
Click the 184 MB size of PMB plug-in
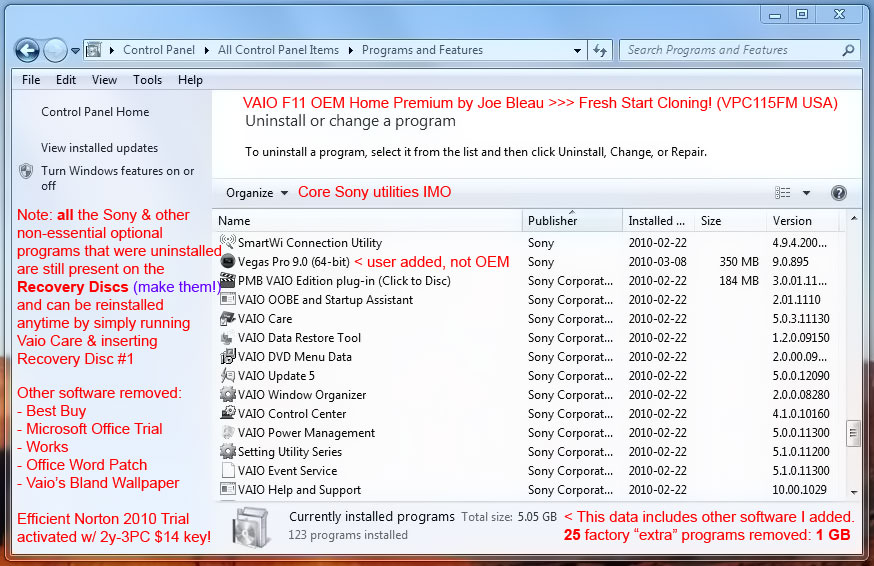point(739,280)
